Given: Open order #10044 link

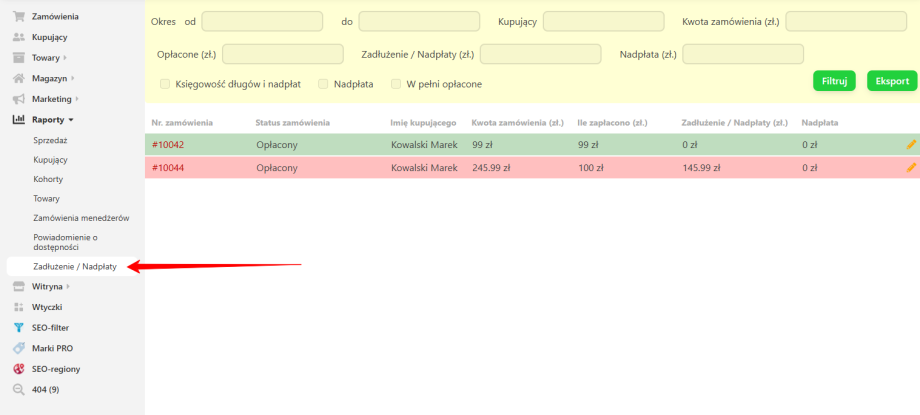Looking at the screenshot, I should click(168, 167).
